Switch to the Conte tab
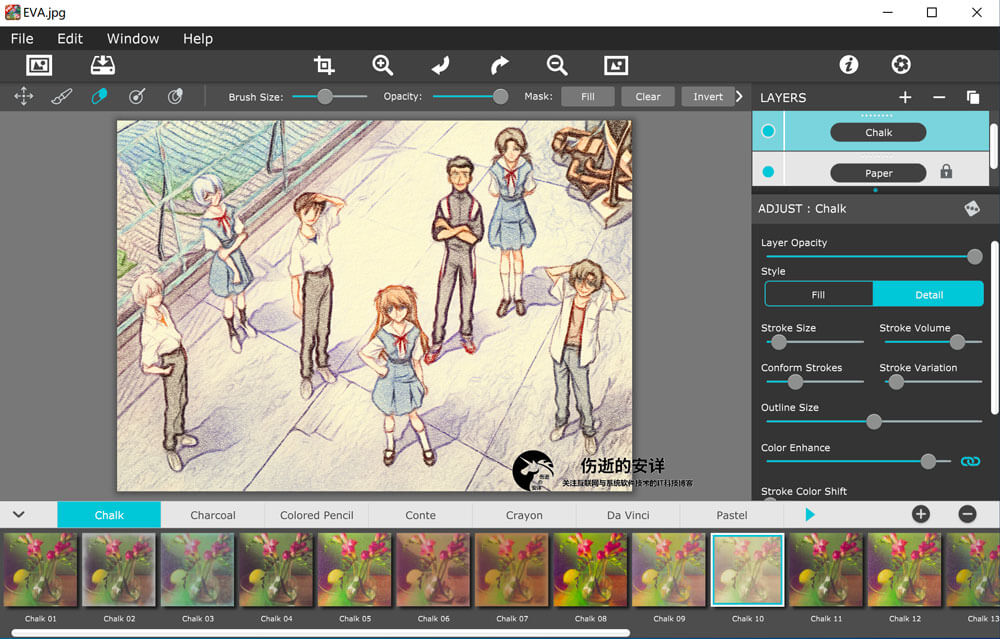Screen dimensions: 1000x639 point(420,515)
